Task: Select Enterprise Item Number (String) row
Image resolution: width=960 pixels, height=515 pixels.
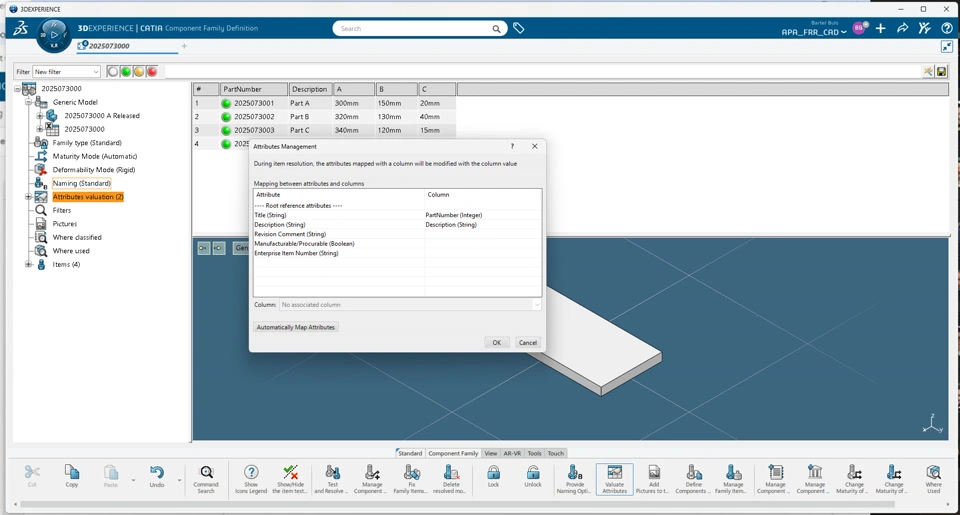Action: (397, 253)
